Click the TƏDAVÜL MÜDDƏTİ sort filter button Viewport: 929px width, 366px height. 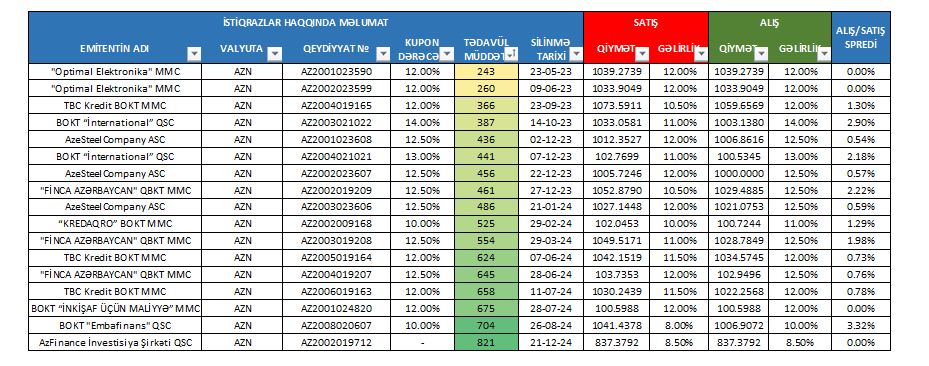[511, 54]
